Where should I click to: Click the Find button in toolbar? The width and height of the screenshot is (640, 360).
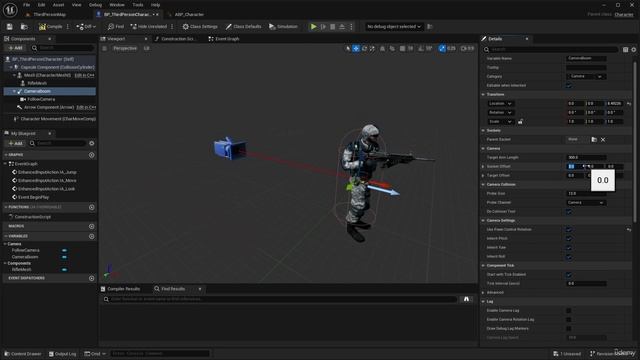click(x=116, y=27)
